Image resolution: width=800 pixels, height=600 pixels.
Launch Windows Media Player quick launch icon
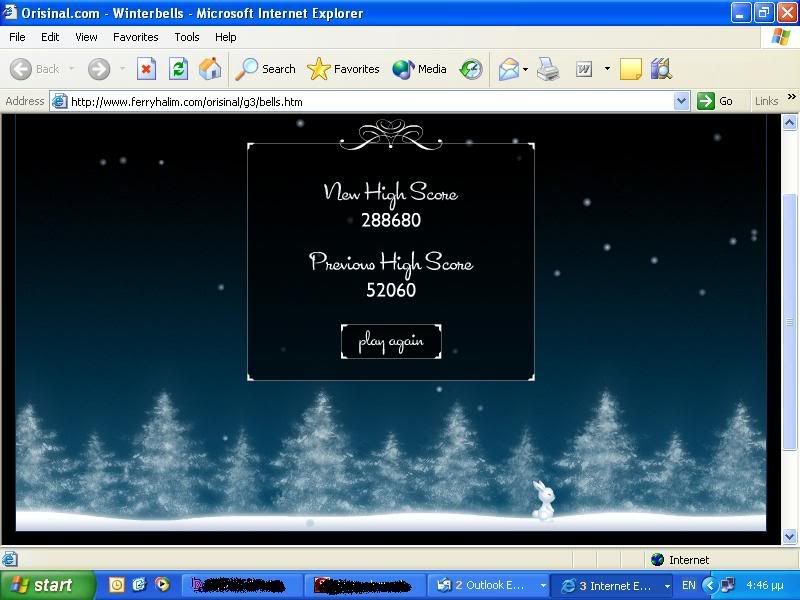coord(162,585)
